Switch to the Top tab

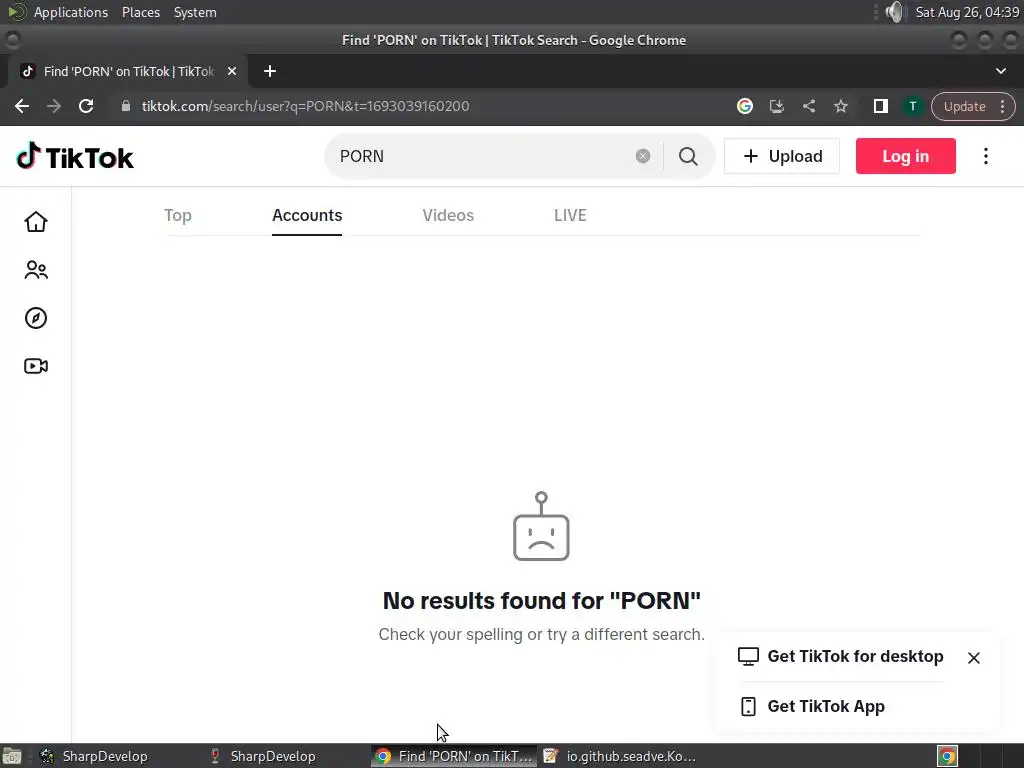click(x=178, y=216)
